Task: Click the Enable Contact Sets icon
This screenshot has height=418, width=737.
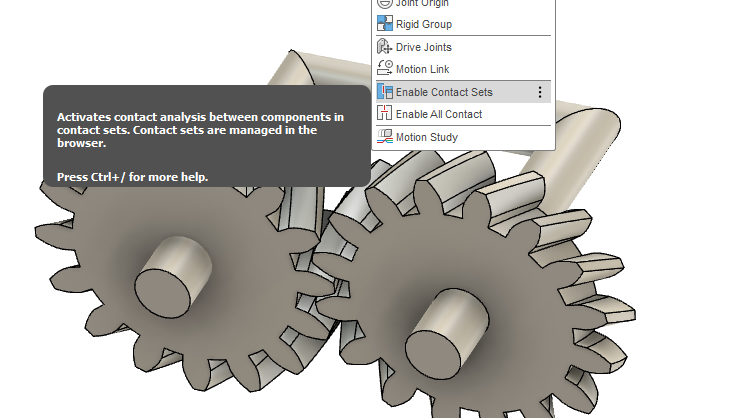Action: coord(384,92)
